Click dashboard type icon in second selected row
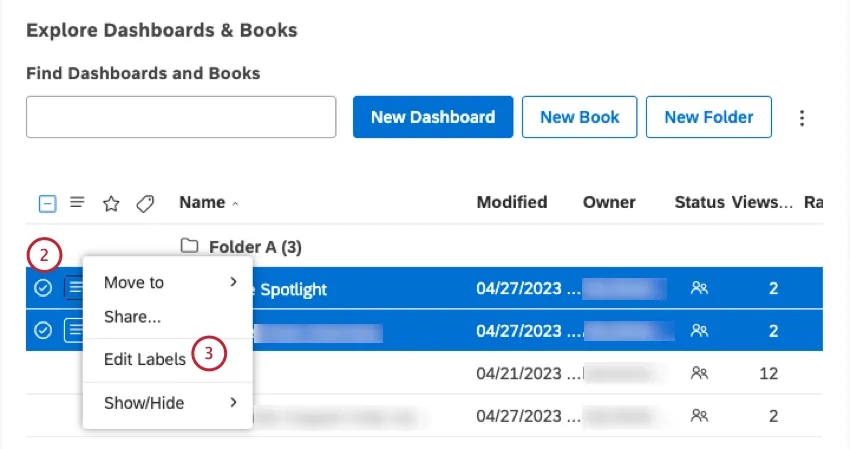The width and height of the screenshot is (850, 449). point(73,330)
